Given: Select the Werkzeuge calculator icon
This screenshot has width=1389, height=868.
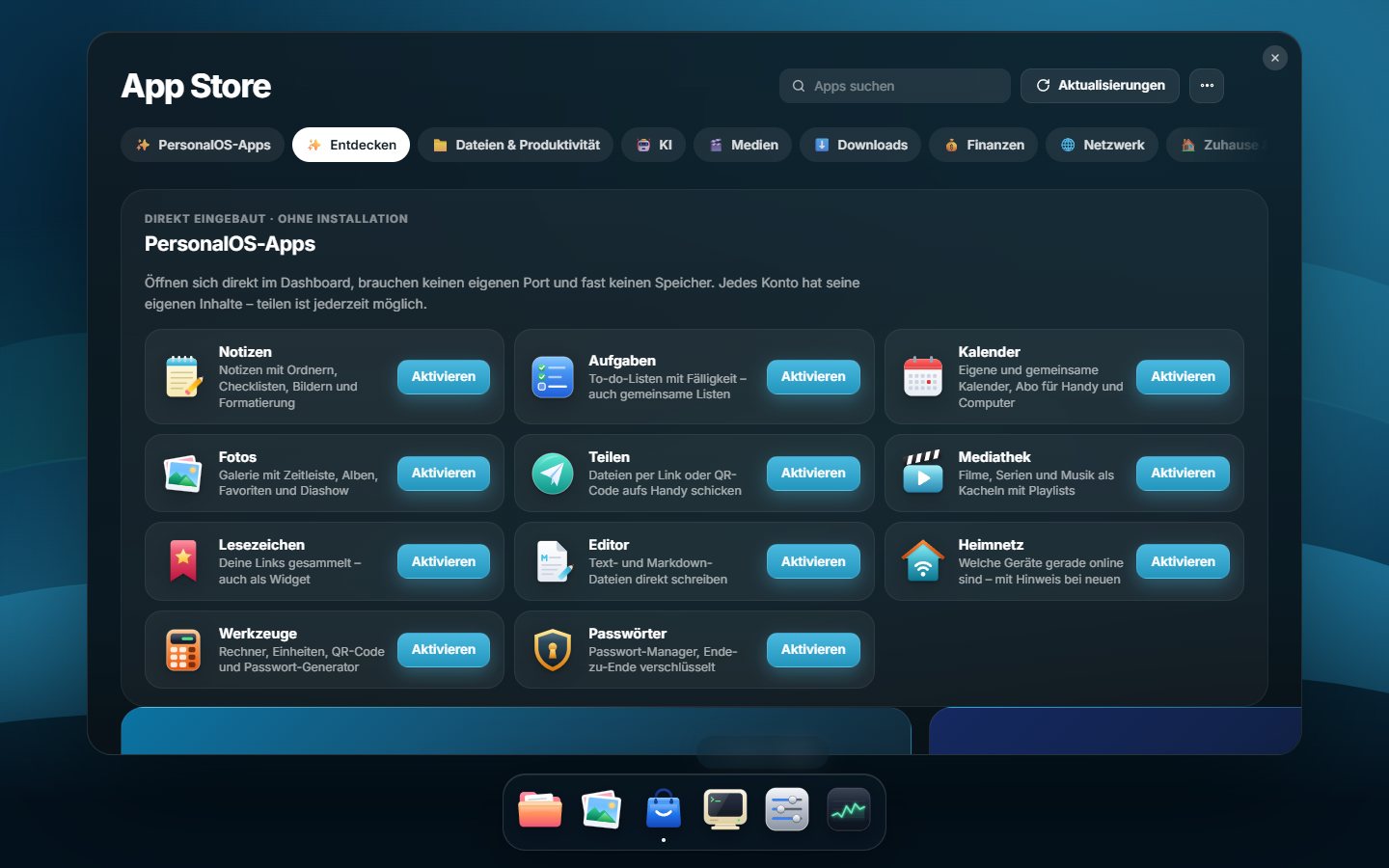Looking at the screenshot, I should pyautogui.click(x=182, y=650).
